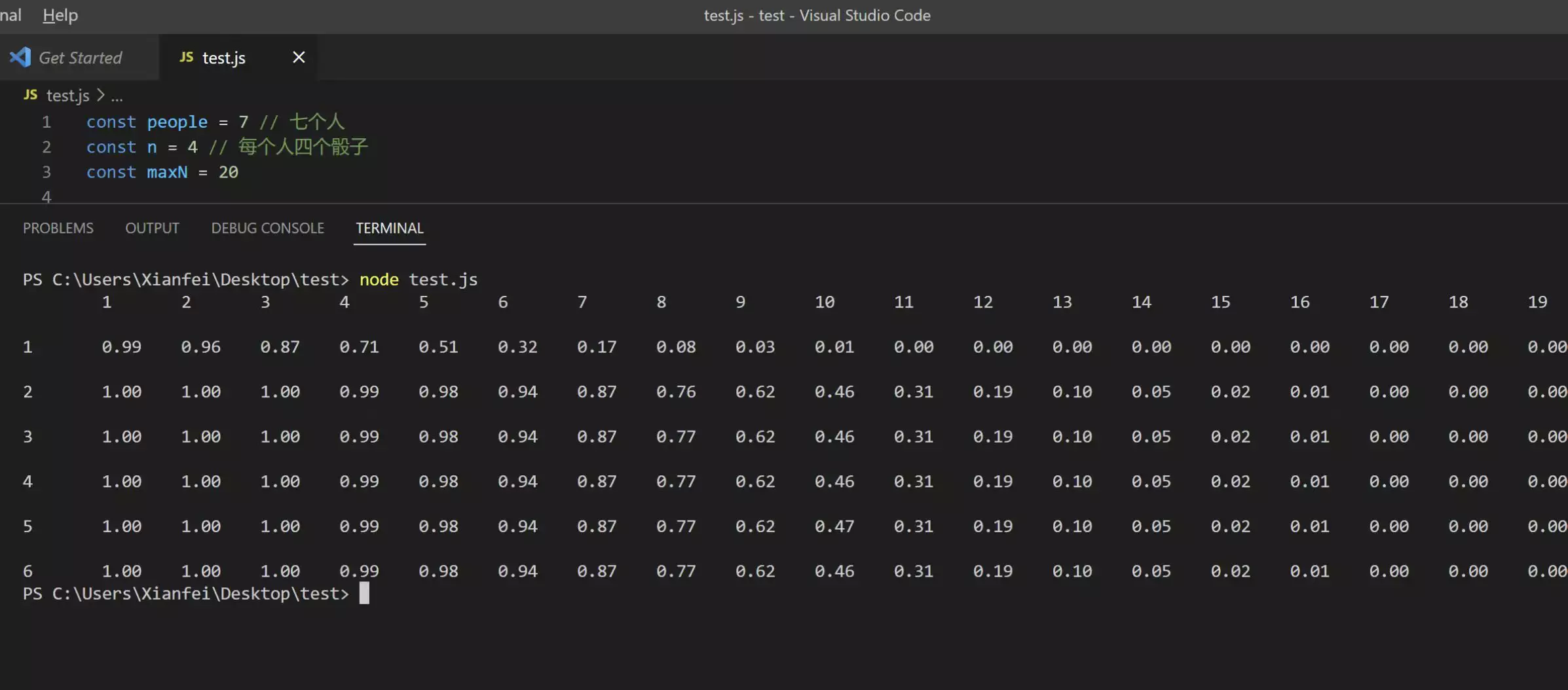Screen dimensions: 1568x690
Task: Click the window title 'test.js - test - Visual Studio Code'
Action: pos(817,15)
